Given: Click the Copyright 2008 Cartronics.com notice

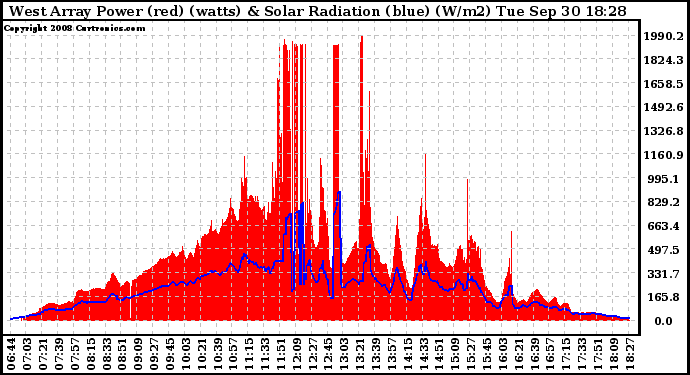Looking at the screenshot, I should [x=75, y=28].
